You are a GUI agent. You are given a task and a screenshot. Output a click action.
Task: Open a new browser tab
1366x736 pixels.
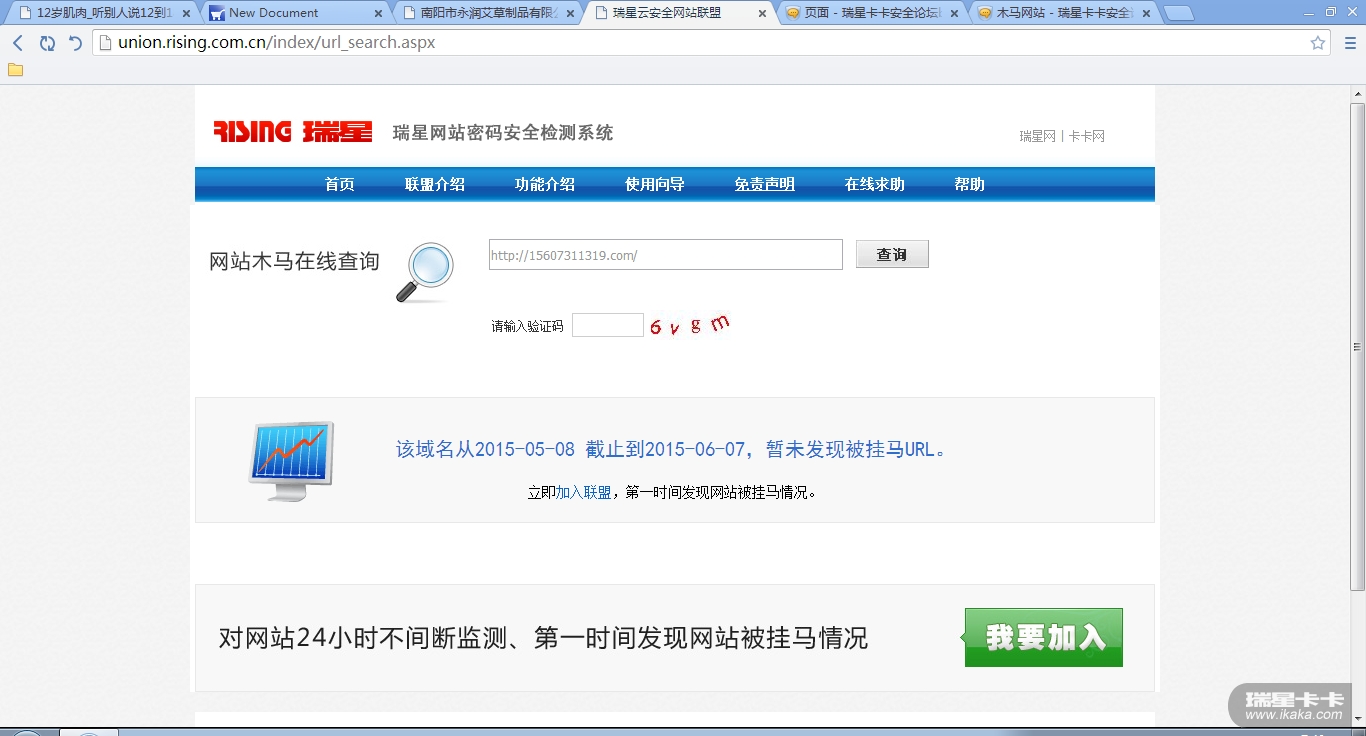[x=1179, y=14]
